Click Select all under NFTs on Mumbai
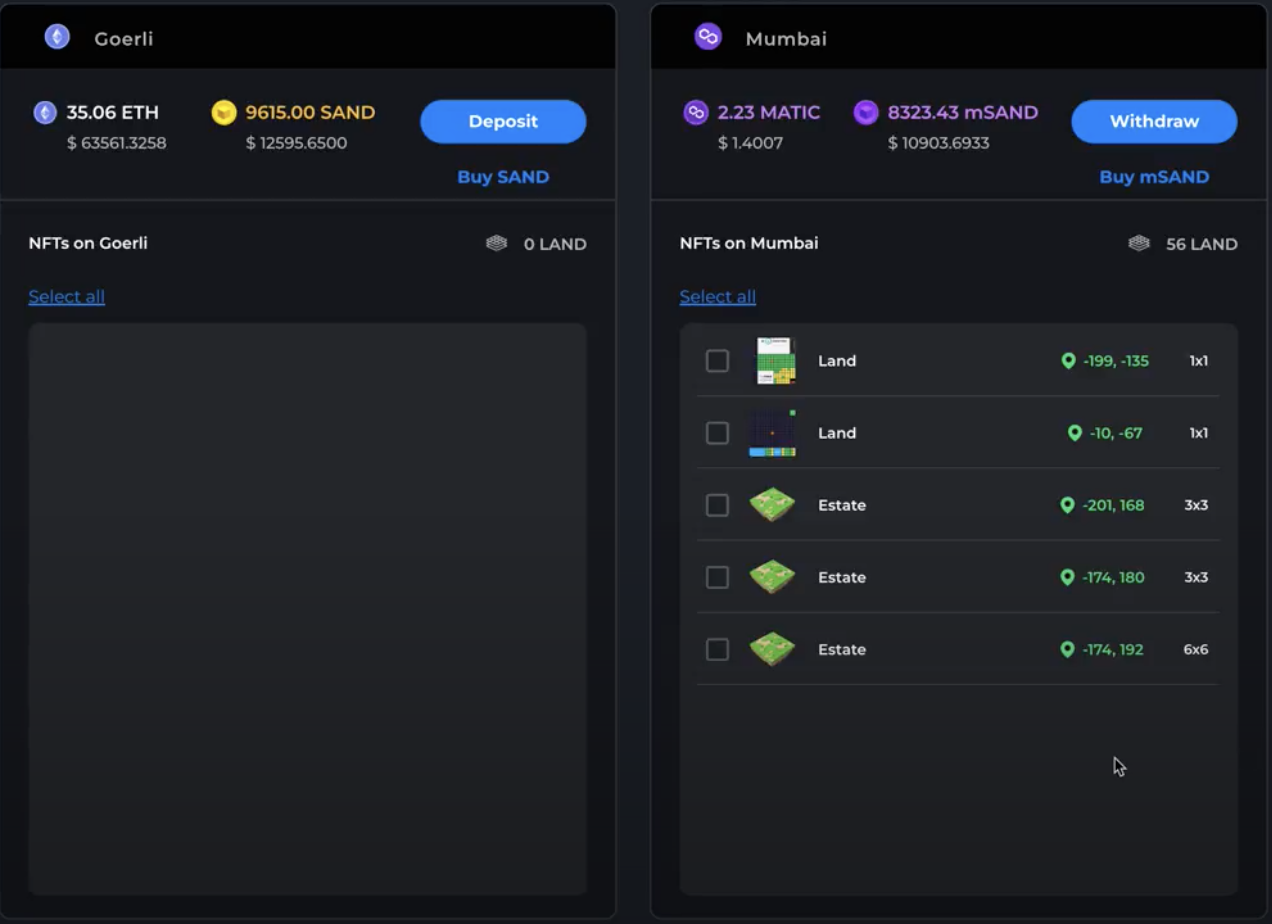The image size is (1272, 924). pos(717,297)
